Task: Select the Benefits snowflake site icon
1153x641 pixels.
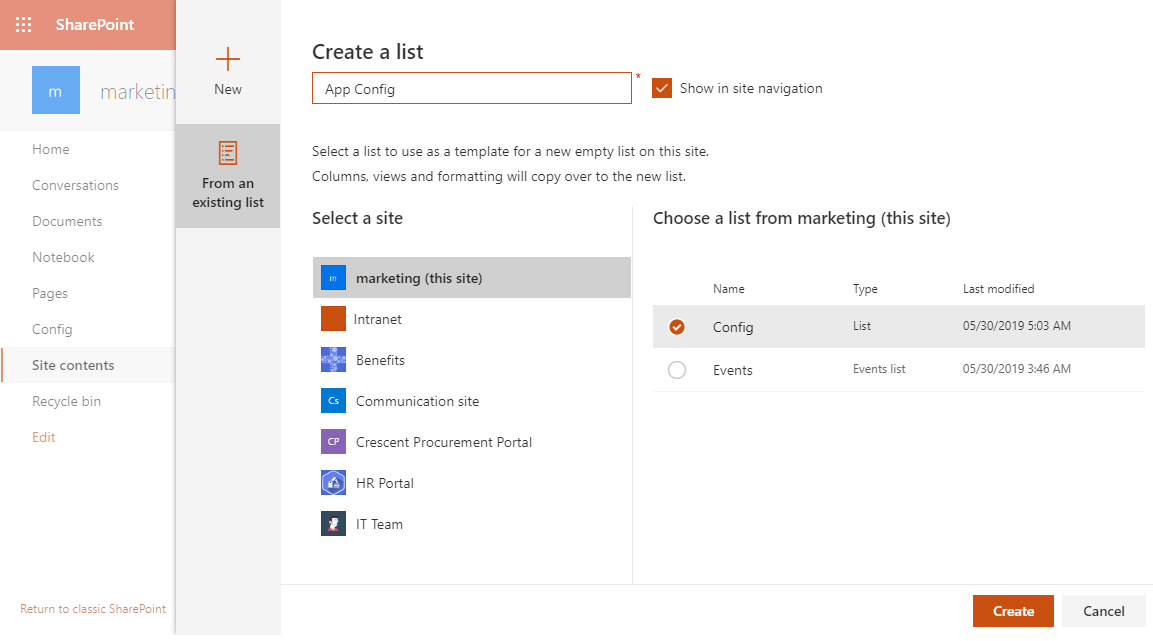Action: (x=333, y=359)
